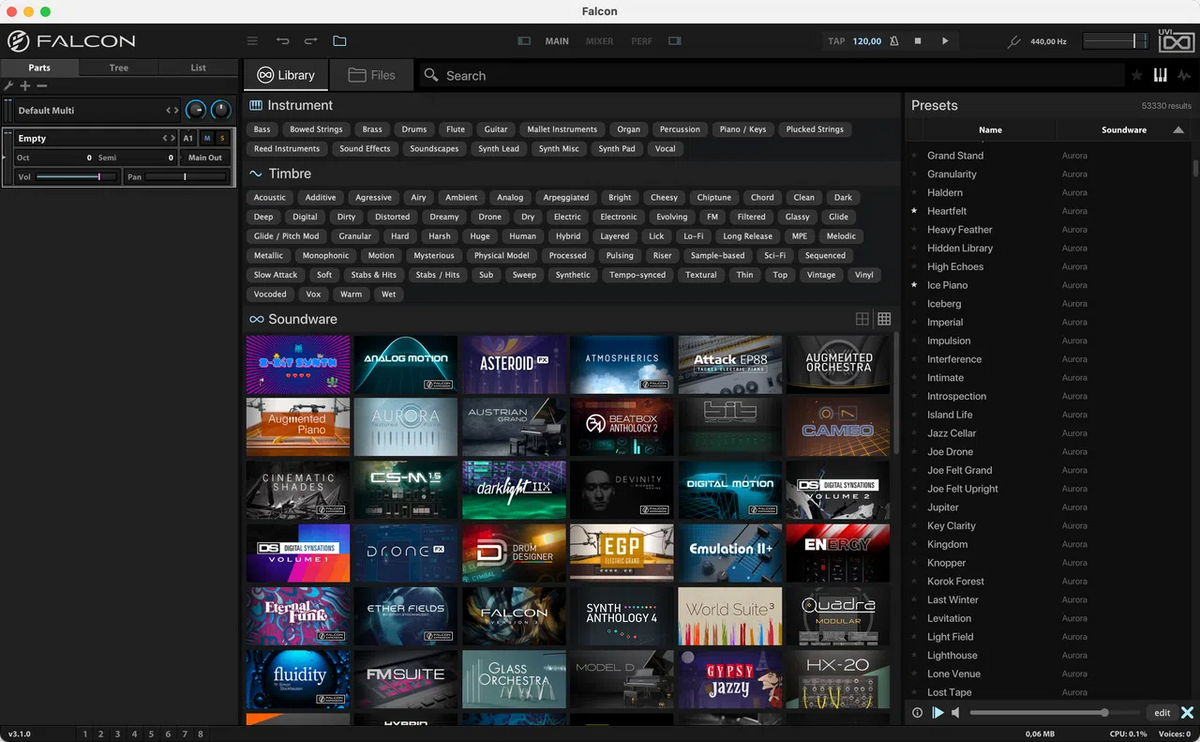The height and width of the screenshot is (742, 1200).
Task: Toggle favorite star for Ice Piano preset
Action: coord(914,285)
